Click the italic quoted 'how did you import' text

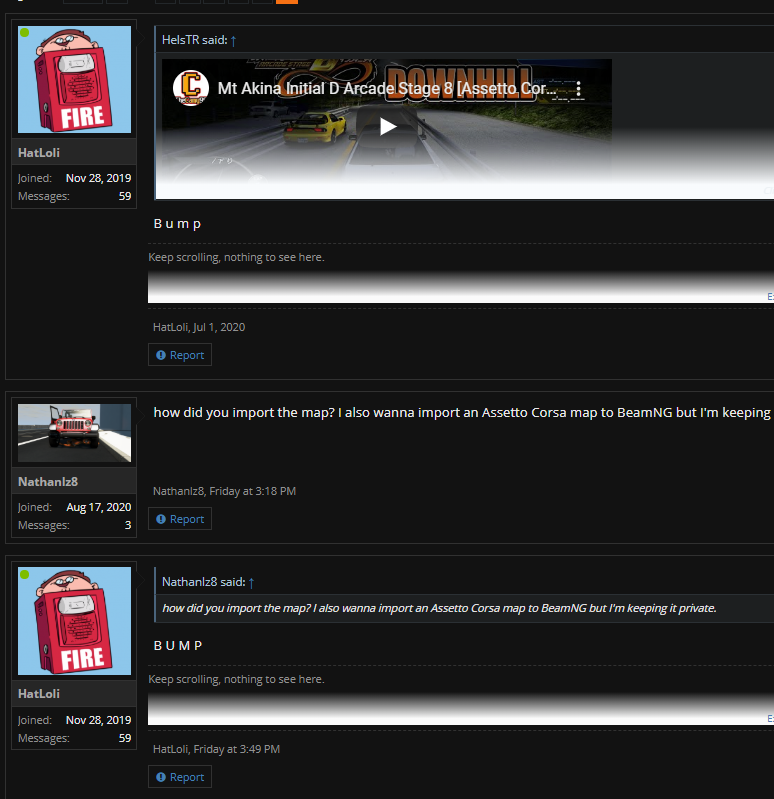point(439,608)
